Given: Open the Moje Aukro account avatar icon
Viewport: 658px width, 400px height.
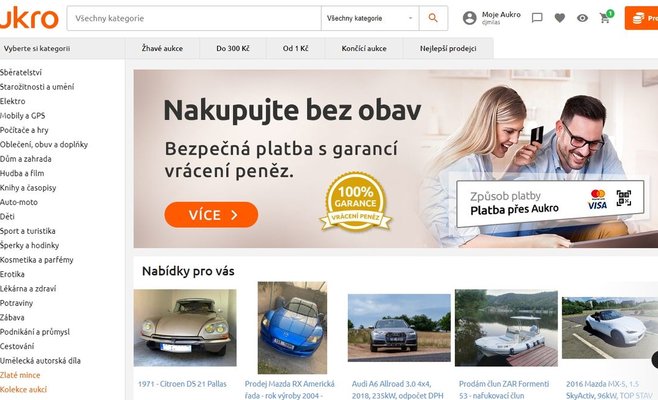Looking at the screenshot, I should pyautogui.click(x=469, y=18).
